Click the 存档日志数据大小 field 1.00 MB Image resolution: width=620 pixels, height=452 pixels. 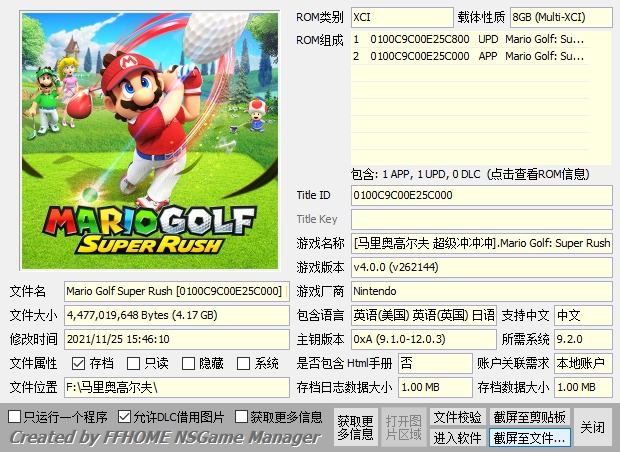435,388
